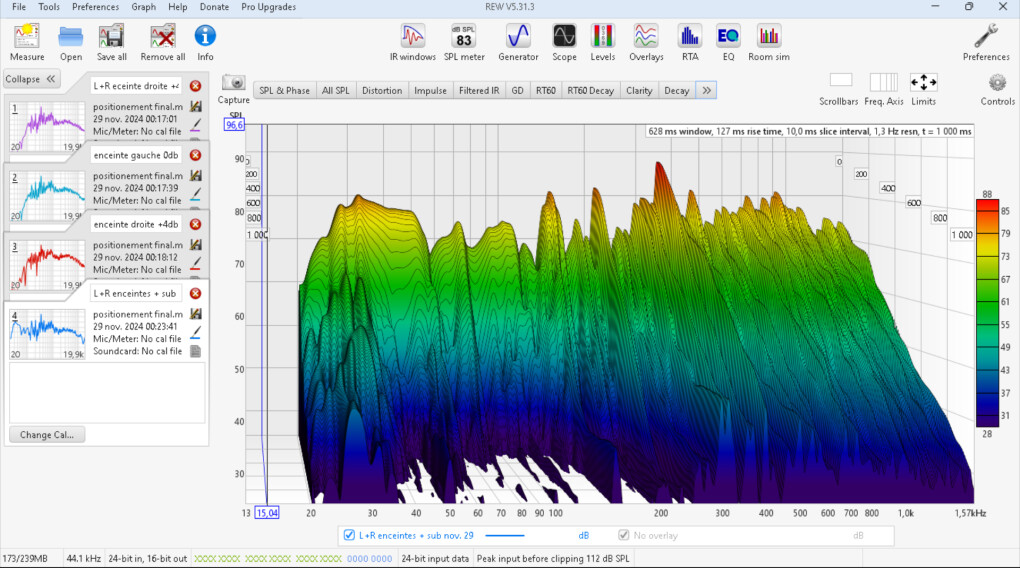Open the Tools menu
This screenshot has width=1020, height=568.
(x=49, y=7)
